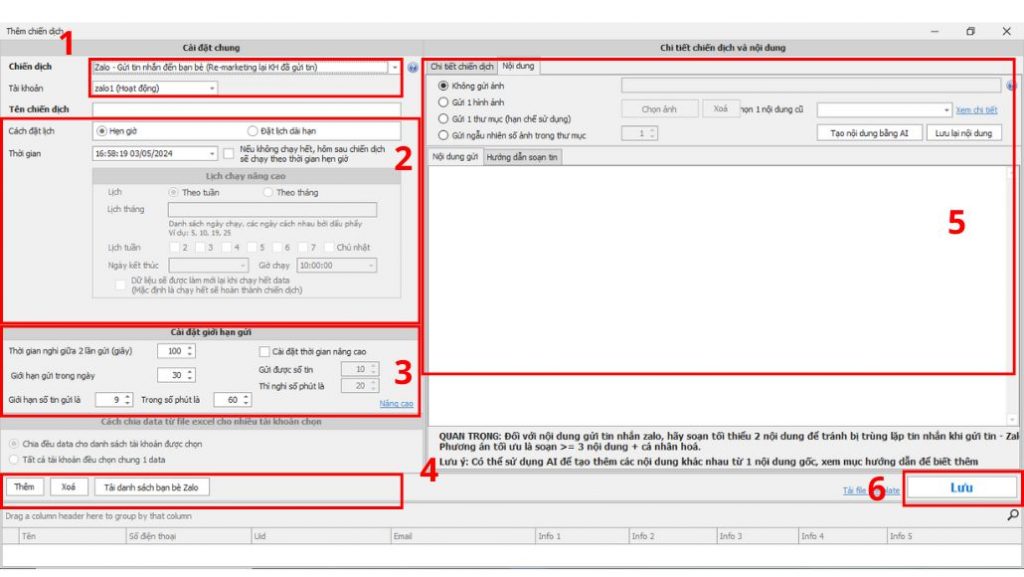The width and height of the screenshot is (1024, 577).
Task: Expand the old content selection dropdown
Action: click(946, 110)
